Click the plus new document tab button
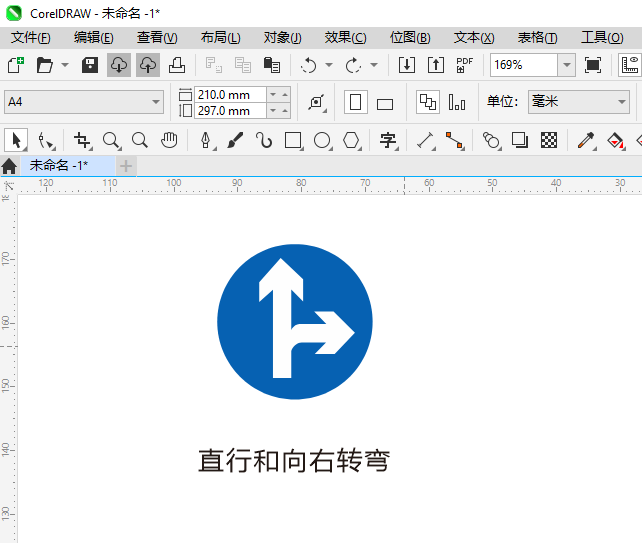 (x=126, y=166)
